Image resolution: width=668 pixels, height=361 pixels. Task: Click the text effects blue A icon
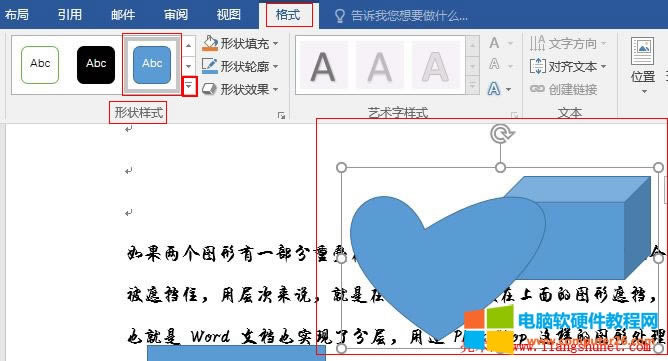pyautogui.click(x=494, y=89)
